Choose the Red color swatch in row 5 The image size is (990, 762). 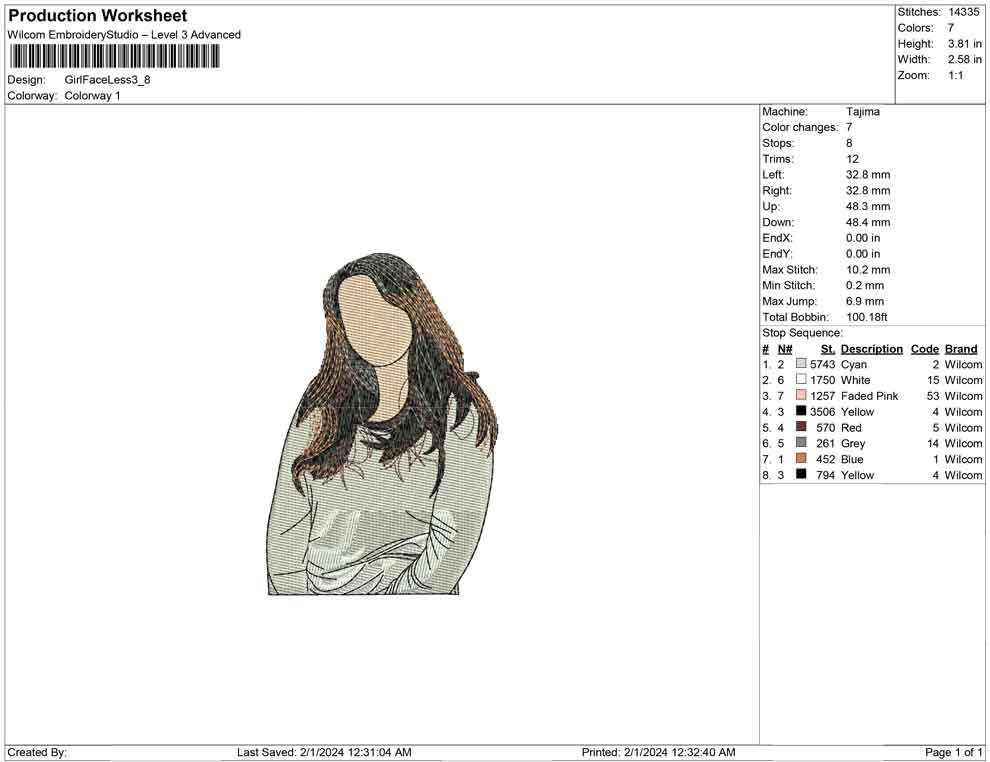[x=801, y=428]
